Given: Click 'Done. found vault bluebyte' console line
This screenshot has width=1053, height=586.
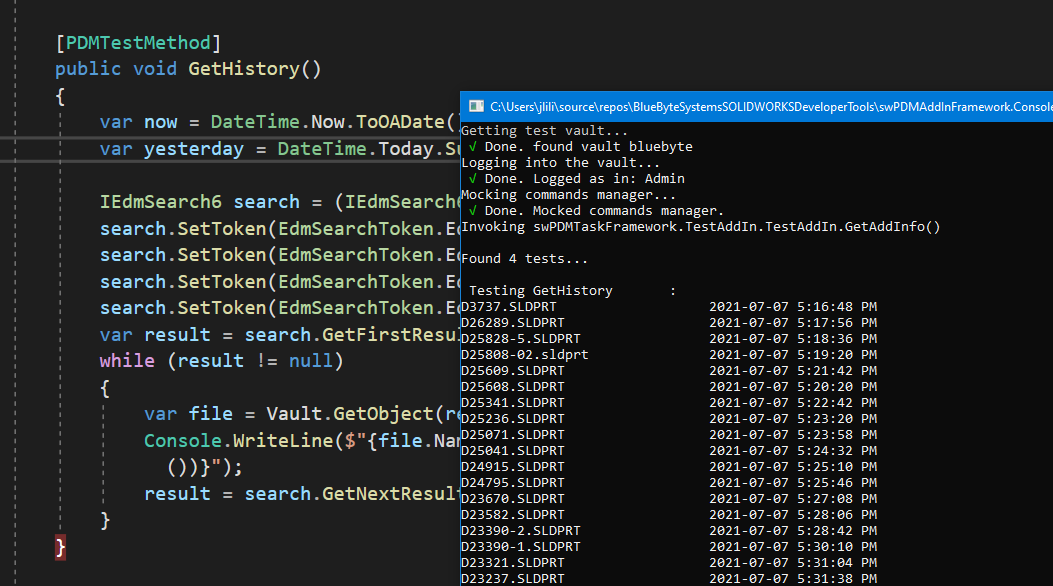Looking at the screenshot, I should [581, 147].
